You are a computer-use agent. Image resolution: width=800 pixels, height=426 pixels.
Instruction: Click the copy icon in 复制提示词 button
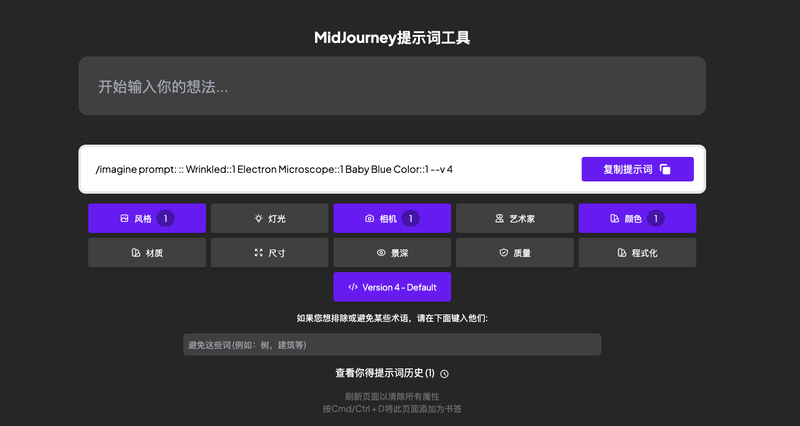(665, 169)
